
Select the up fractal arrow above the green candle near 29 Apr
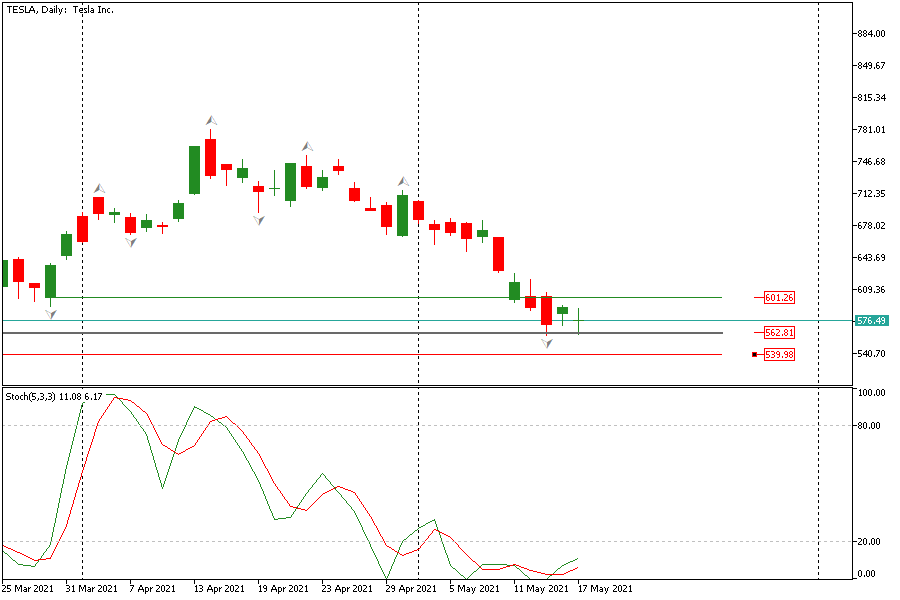(404, 181)
